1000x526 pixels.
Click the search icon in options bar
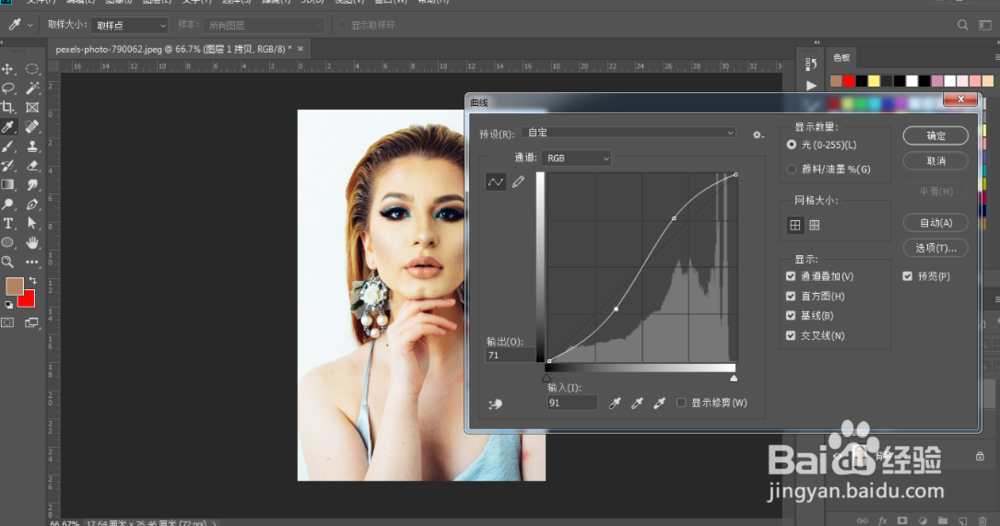pos(962,25)
